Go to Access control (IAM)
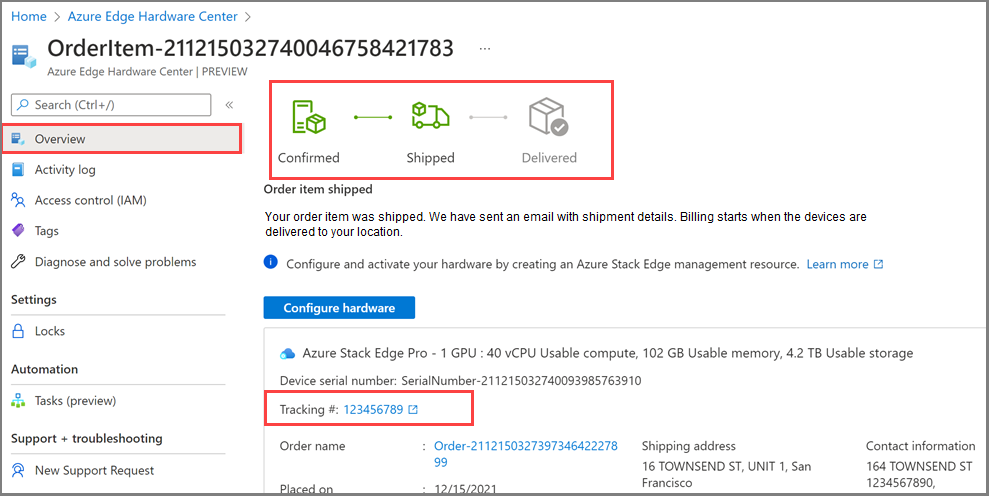Screen dimensions: 989x496 pos(90,200)
